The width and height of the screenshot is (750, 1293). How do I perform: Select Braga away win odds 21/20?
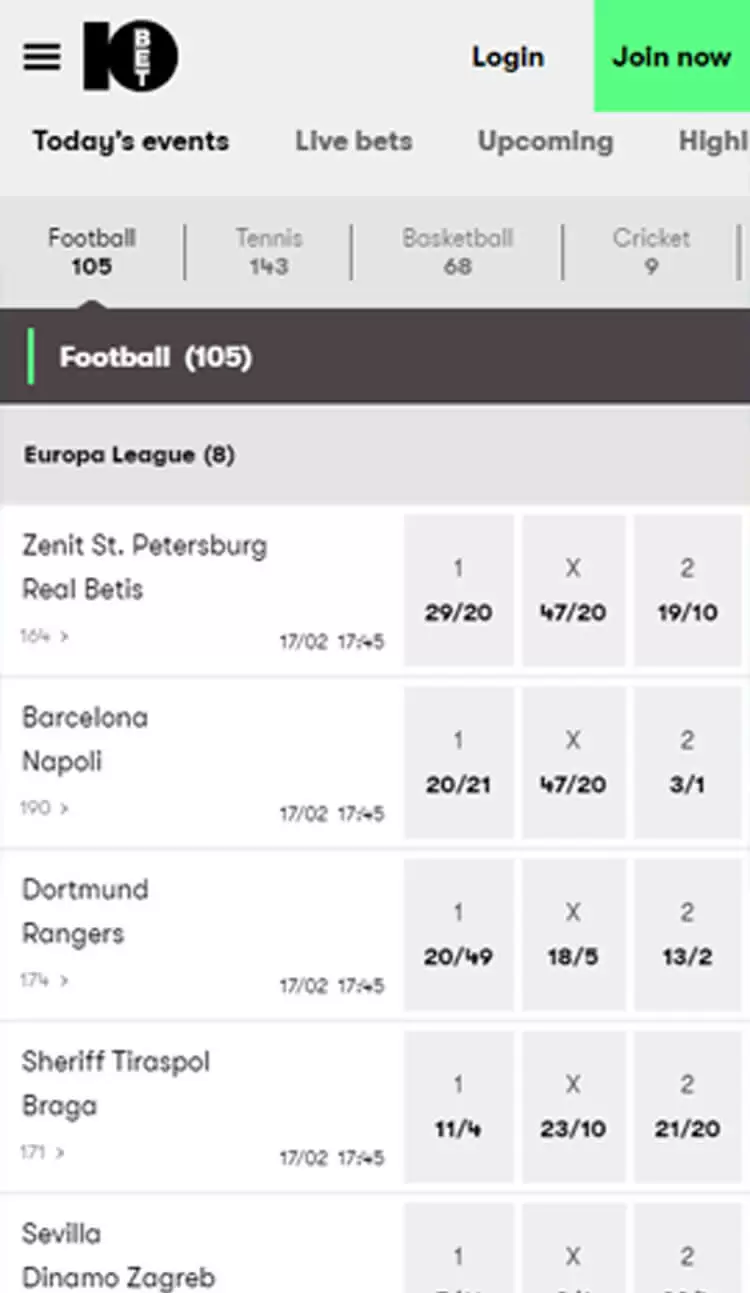(x=687, y=1107)
